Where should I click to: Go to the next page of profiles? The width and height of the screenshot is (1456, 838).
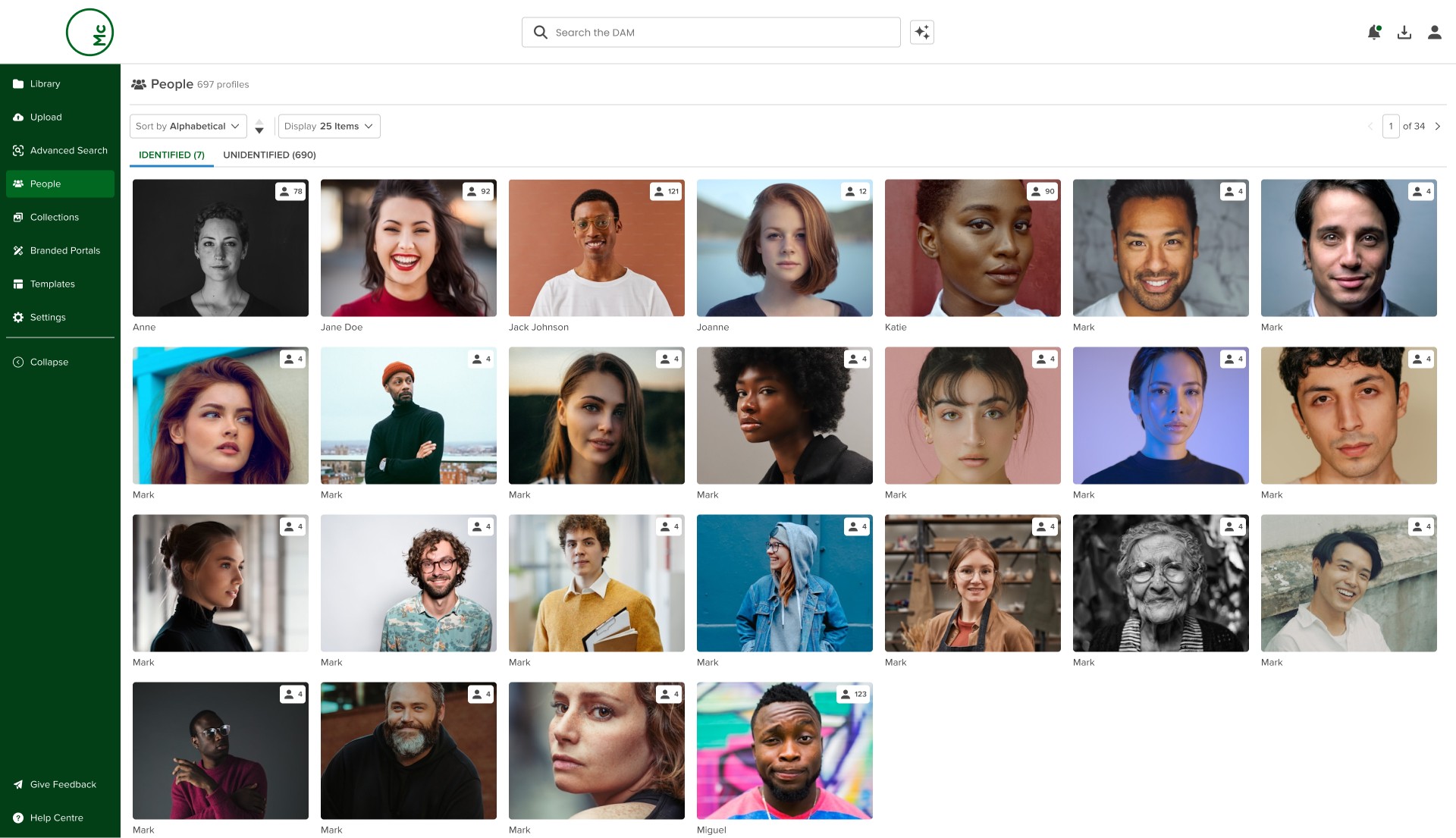(1437, 126)
